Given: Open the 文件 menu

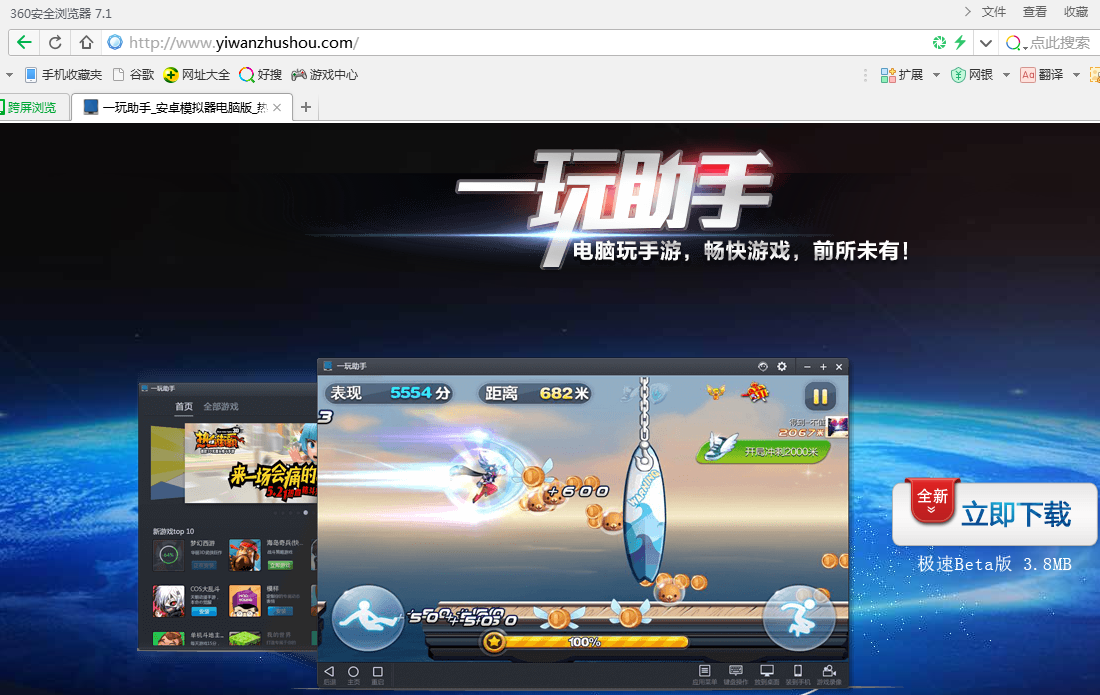Looking at the screenshot, I should pos(993,12).
